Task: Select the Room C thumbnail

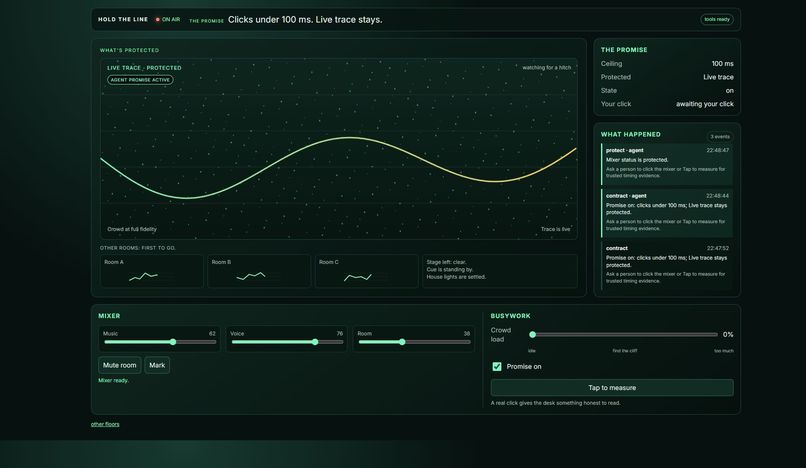Action: click(367, 271)
